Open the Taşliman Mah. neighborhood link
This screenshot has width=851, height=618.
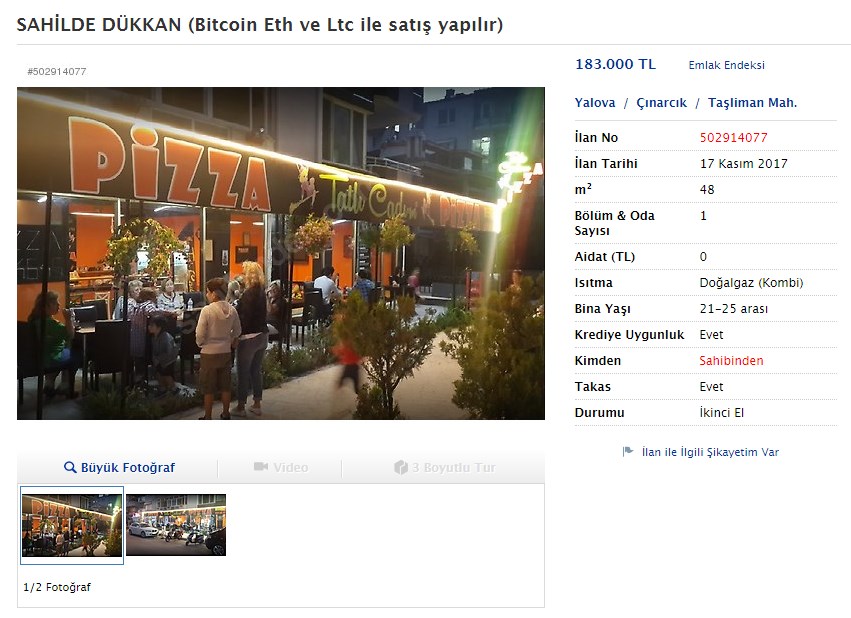click(752, 103)
